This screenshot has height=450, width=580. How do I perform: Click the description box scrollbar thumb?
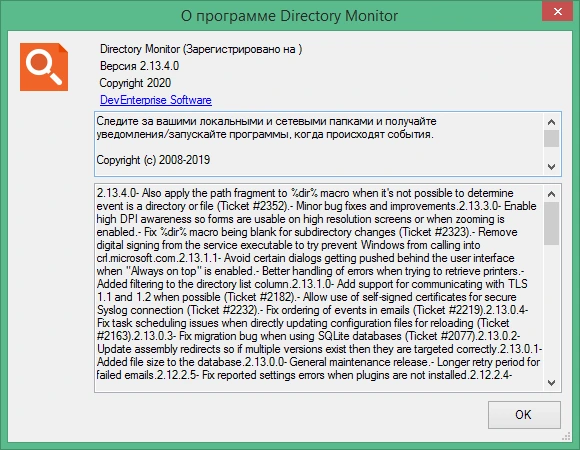(551, 138)
